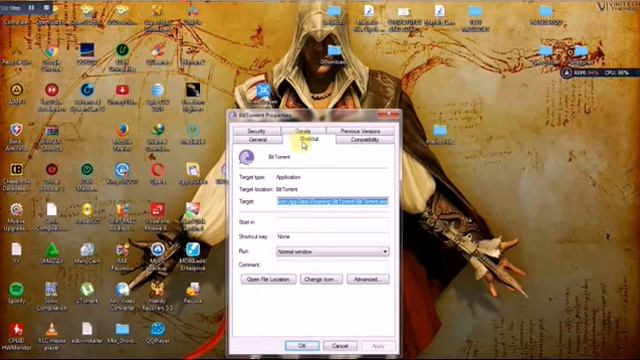
Task: Select the Shortcut tab
Action: point(309,139)
